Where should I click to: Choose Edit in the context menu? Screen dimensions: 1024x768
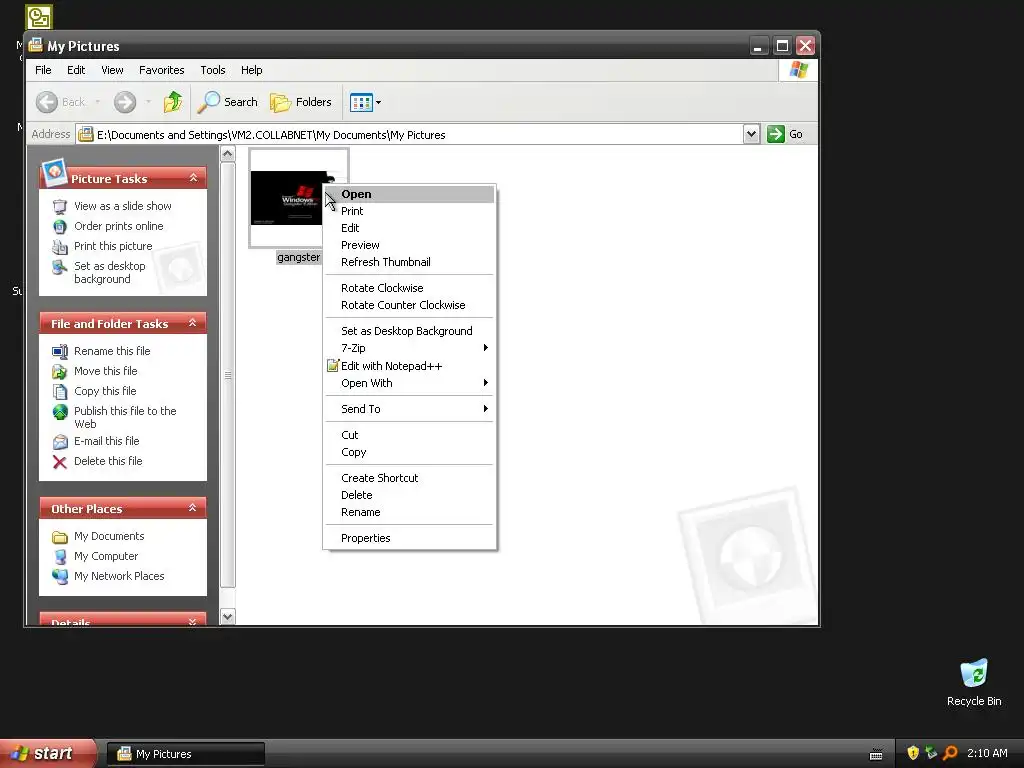[x=409, y=228]
